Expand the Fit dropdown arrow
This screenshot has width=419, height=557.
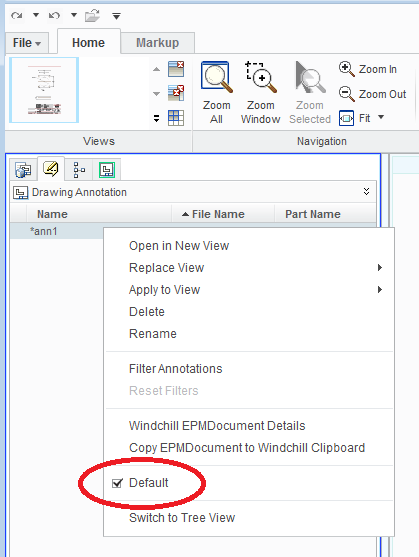[x=381, y=117]
